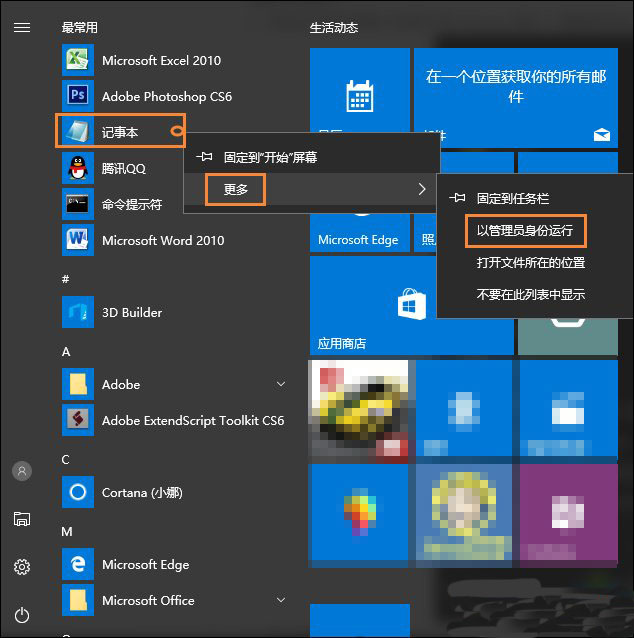The image size is (634, 638).
Task: Click the power button icon
Action: pos(22,616)
